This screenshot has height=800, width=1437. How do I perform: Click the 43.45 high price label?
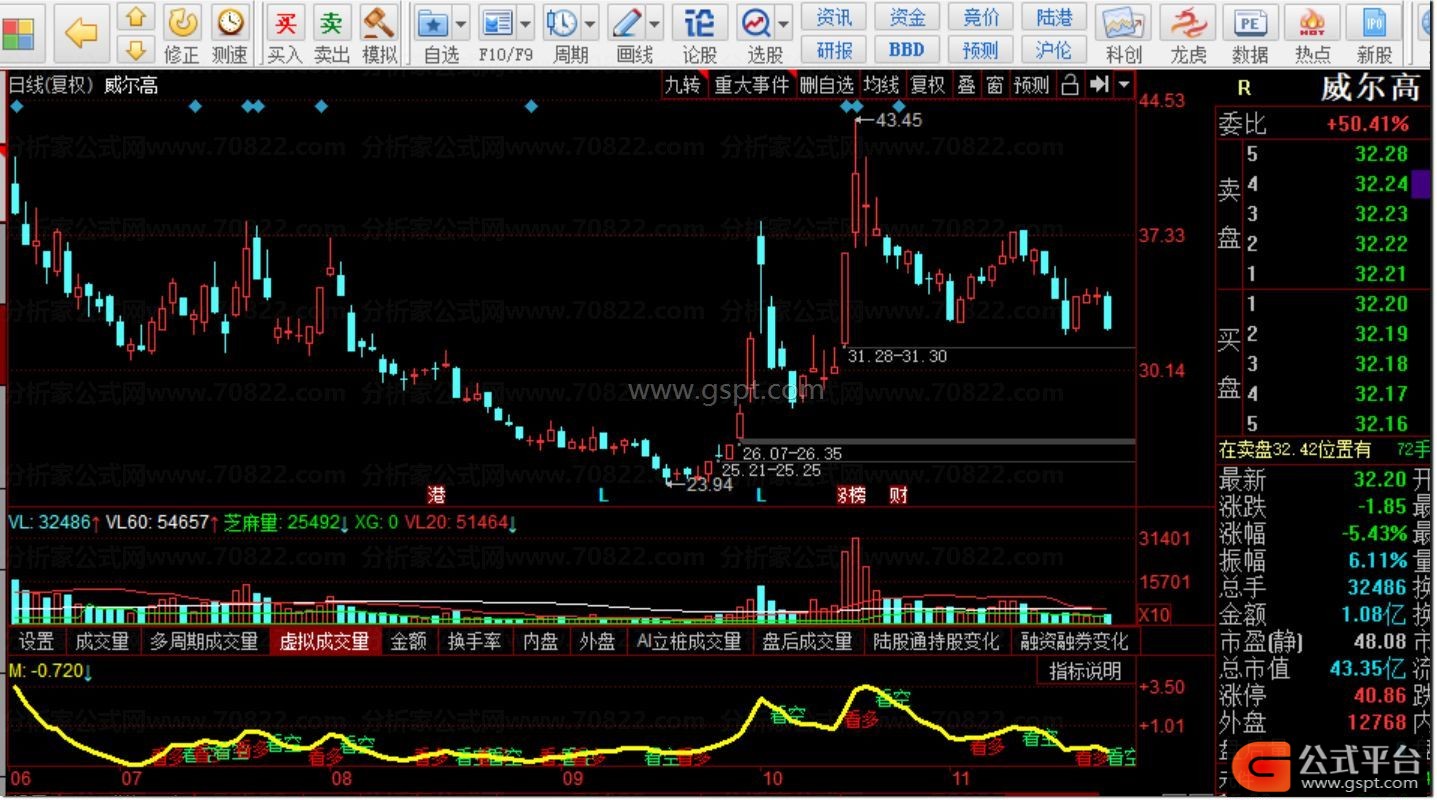(x=898, y=120)
